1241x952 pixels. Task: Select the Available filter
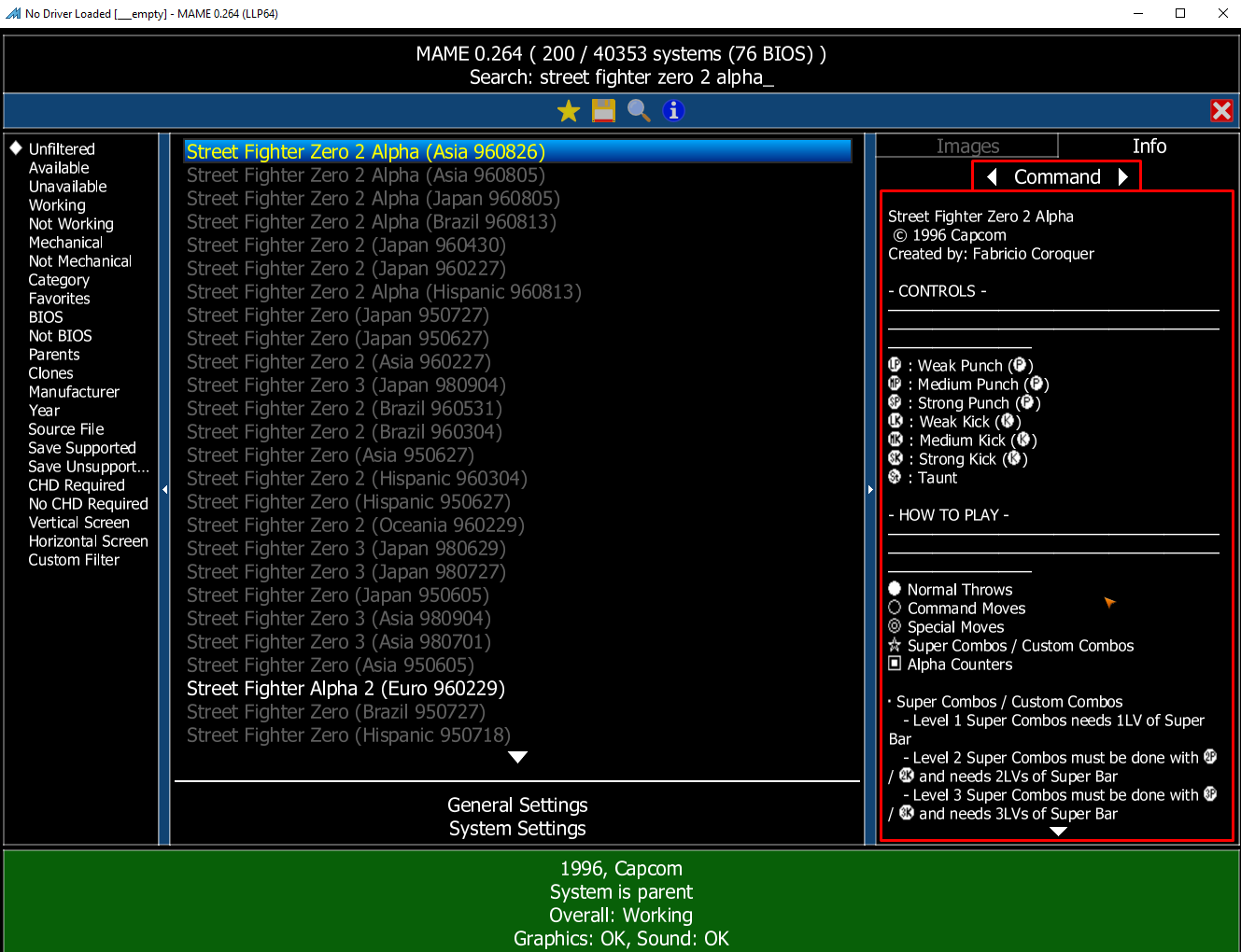pos(59,168)
